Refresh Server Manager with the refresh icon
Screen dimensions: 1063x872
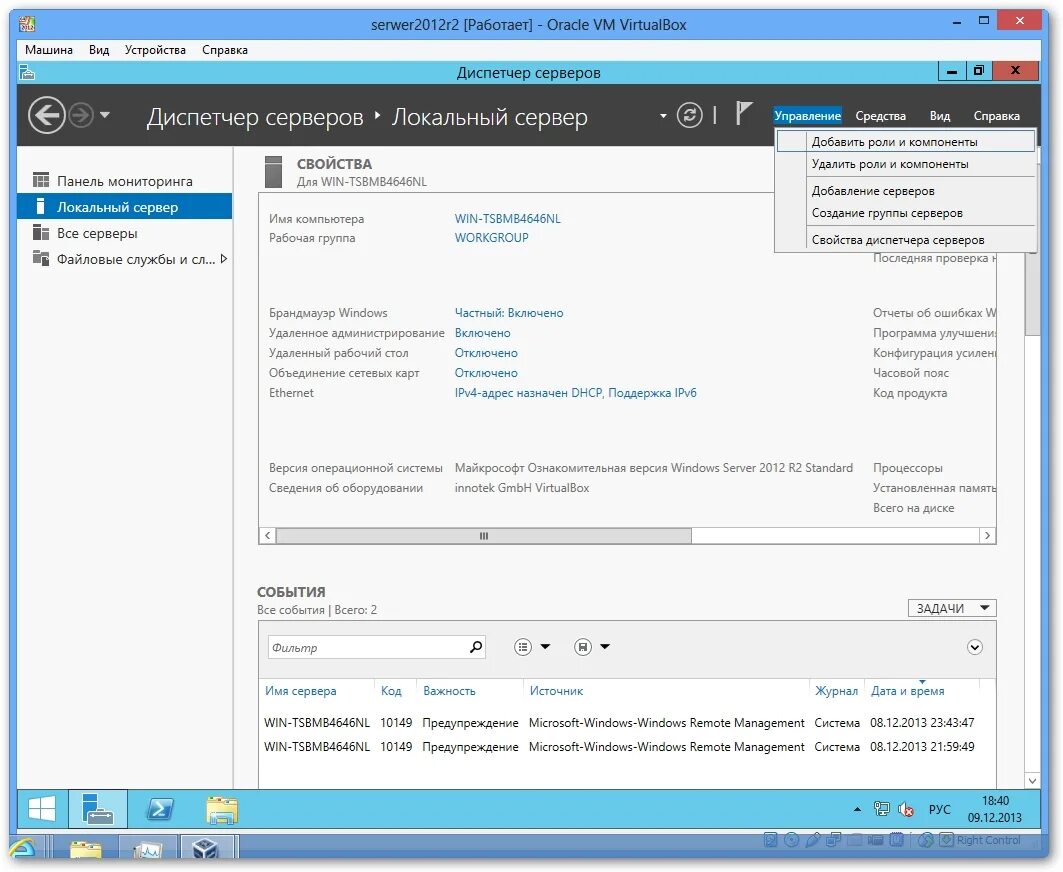point(689,115)
